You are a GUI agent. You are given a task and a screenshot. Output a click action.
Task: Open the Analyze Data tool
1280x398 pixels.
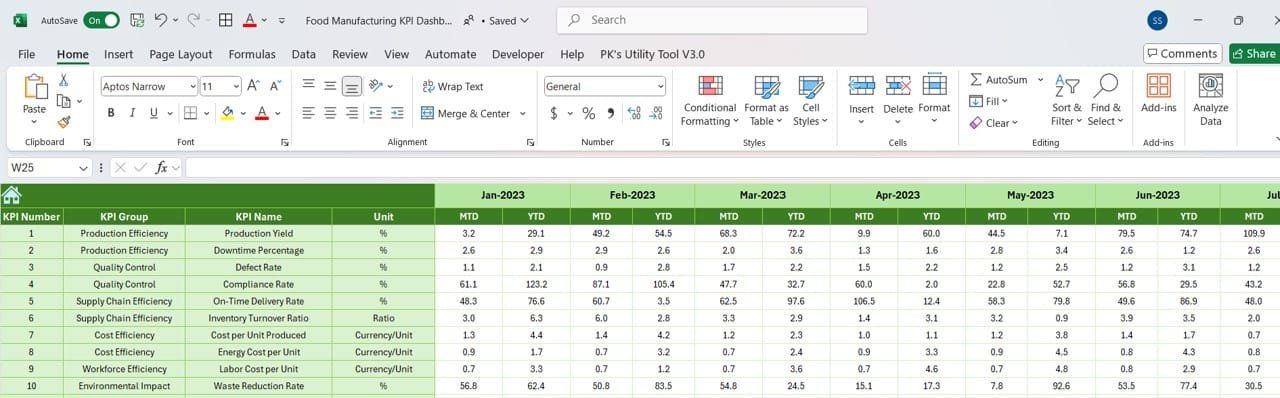1210,101
